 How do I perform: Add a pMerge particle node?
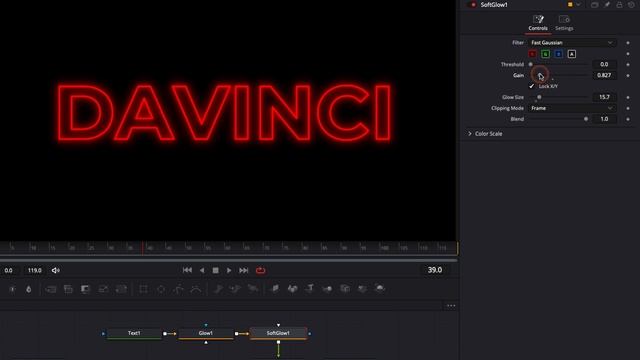[x=236, y=289]
